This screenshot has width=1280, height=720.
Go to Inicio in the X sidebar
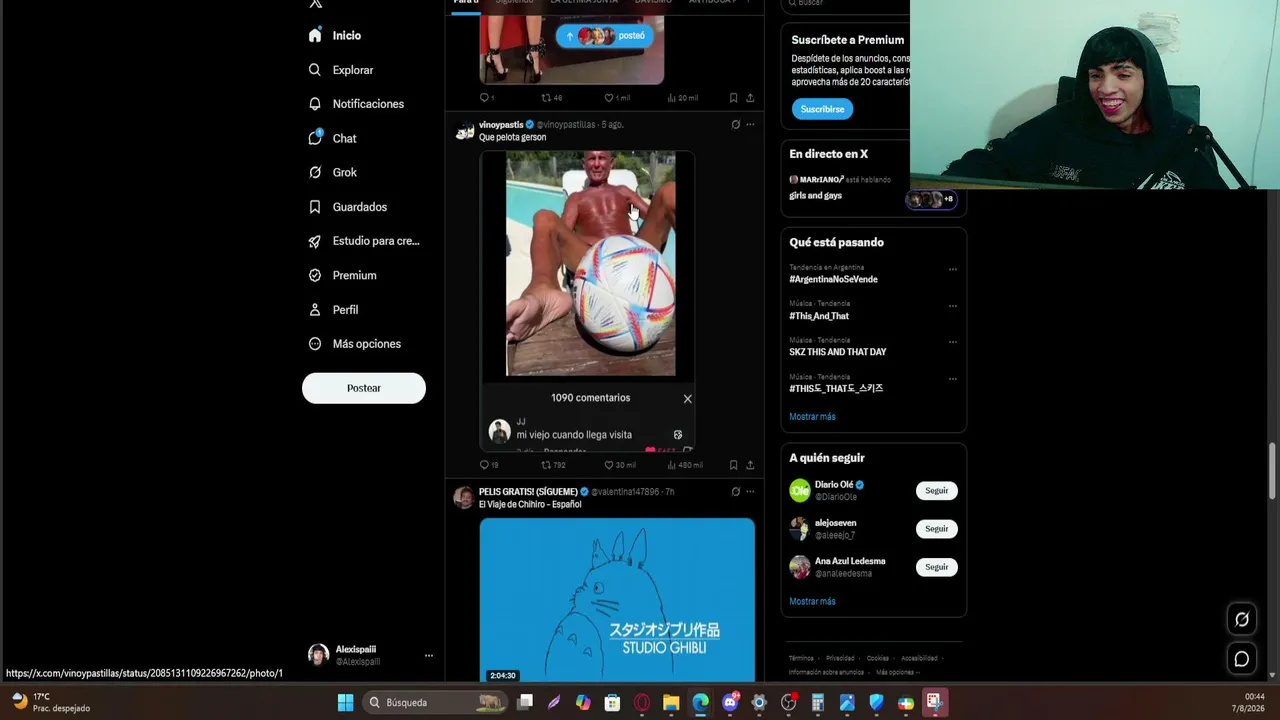click(x=335, y=35)
